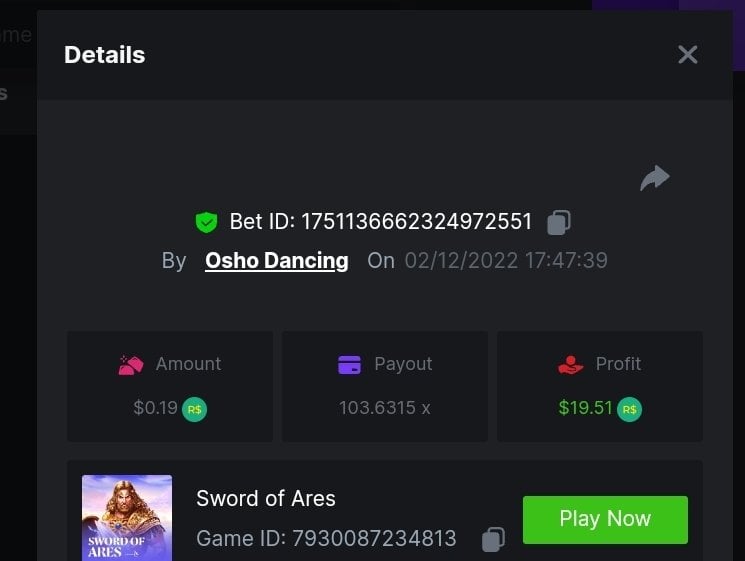Close the Details dialog

[x=688, y=55]
